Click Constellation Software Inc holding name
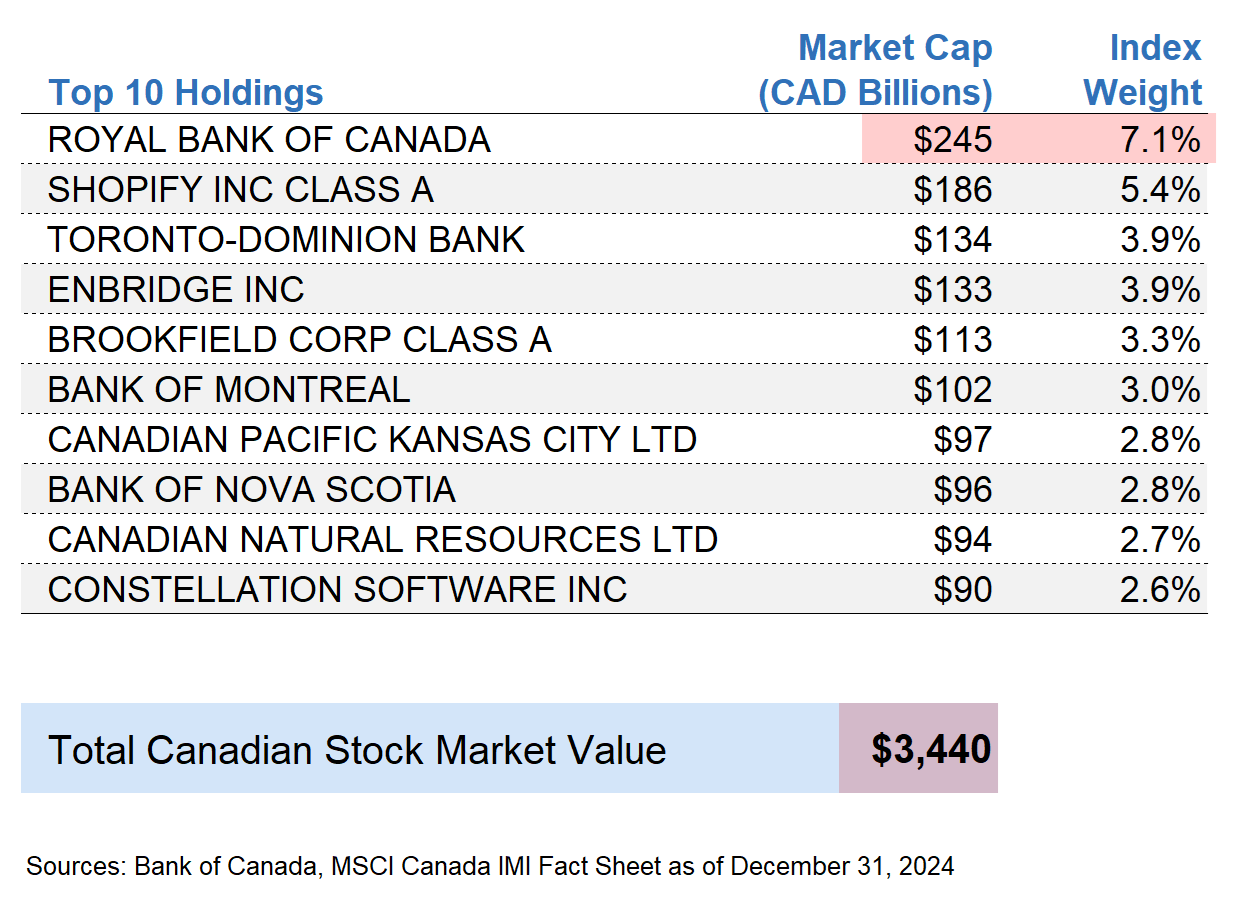This screenshot has height=910, width=1238. click(x=337, y=589)
